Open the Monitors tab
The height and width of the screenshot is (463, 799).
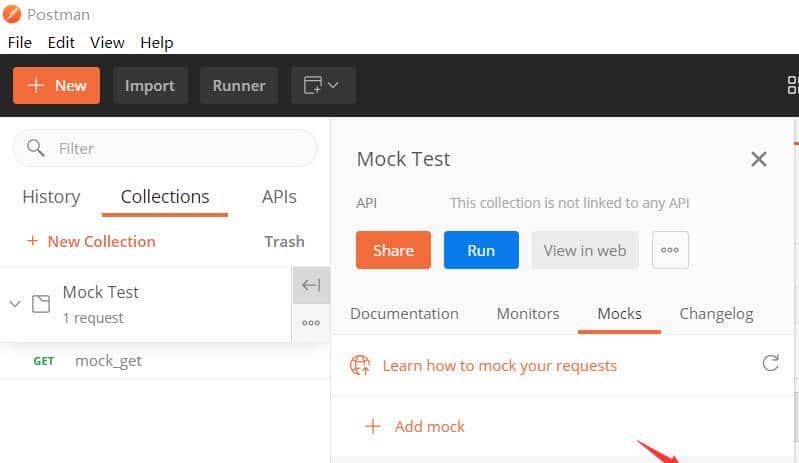tap(528, 313)
